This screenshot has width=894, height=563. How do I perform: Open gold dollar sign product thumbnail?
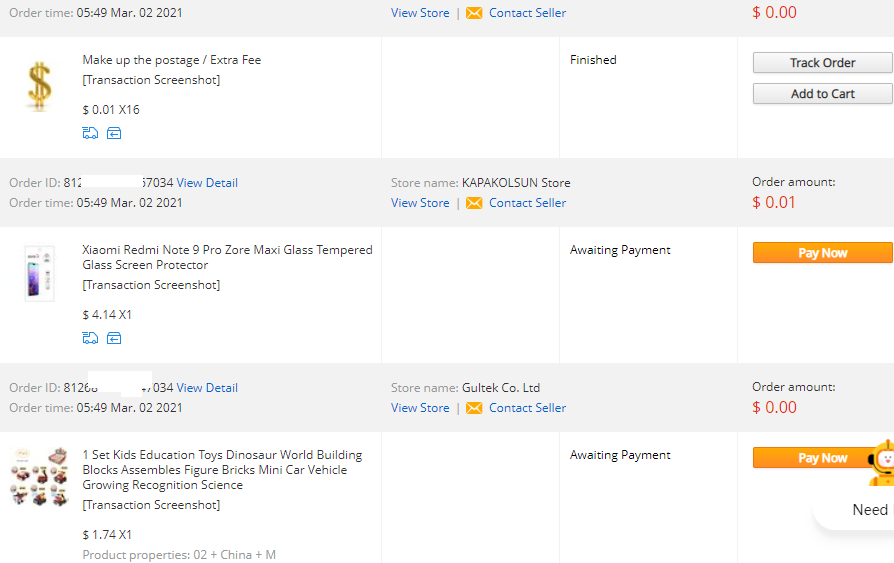tap(39, 86)
